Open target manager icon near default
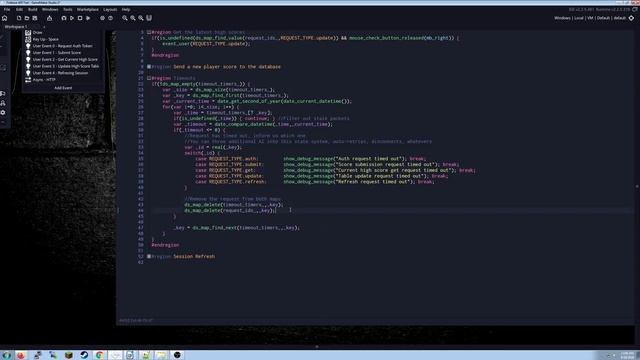Viewport: 640px width, 360px height. pyautogui.click(x=631, y=18)
